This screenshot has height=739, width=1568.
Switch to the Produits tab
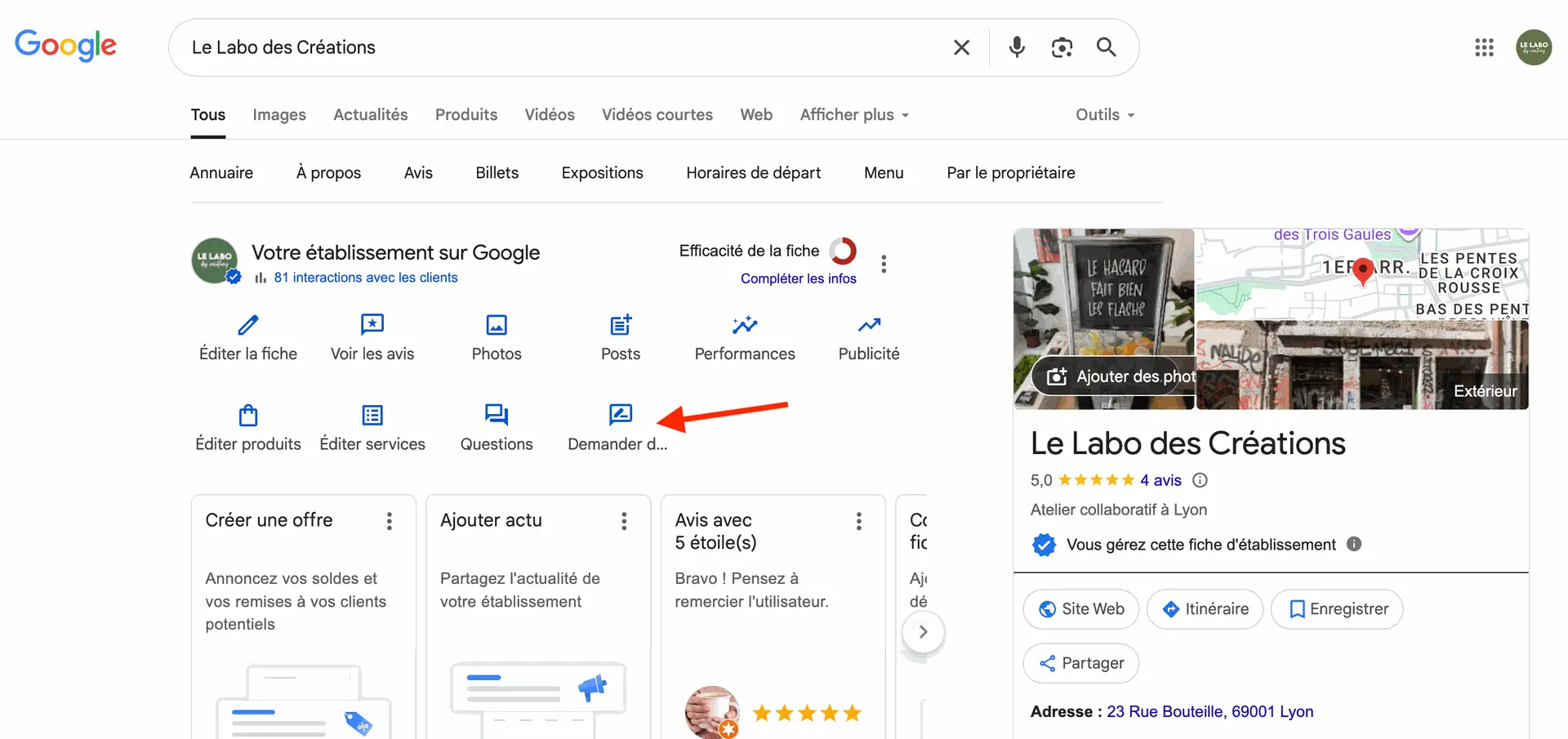(x=466, y=114)
